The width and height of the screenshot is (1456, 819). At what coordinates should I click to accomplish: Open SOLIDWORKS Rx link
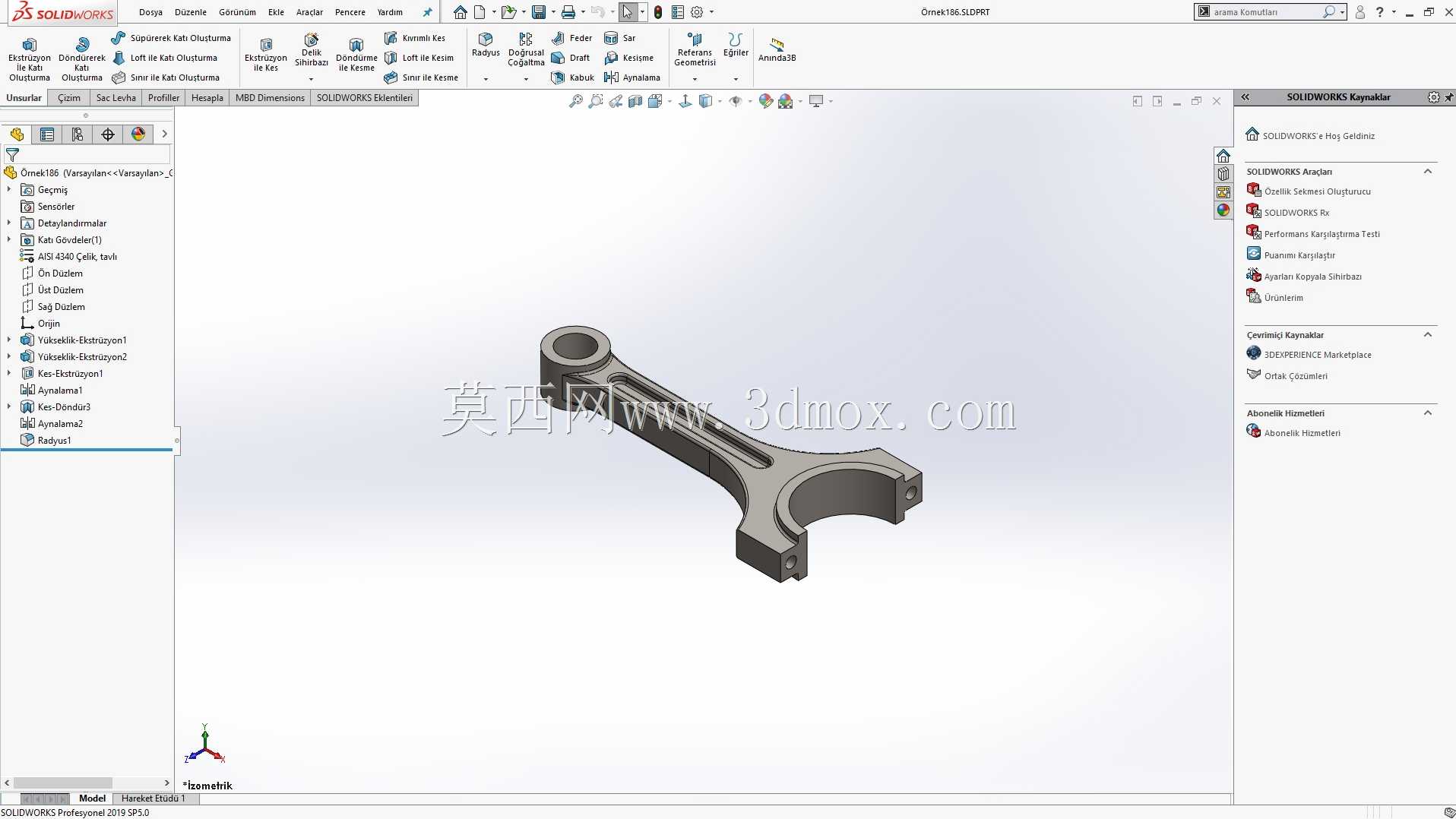(1296, 213)
